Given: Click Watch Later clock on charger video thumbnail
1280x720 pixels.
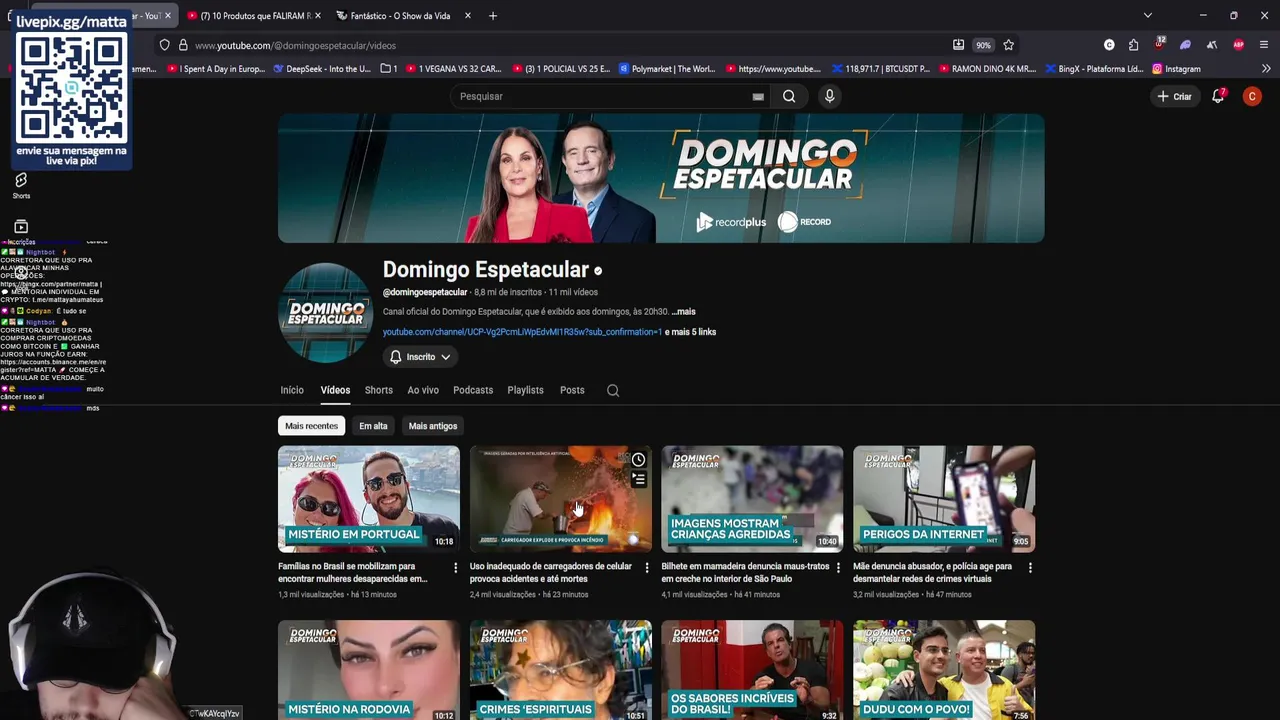Looking at the screenshot, I should click(x=638, y=460).
